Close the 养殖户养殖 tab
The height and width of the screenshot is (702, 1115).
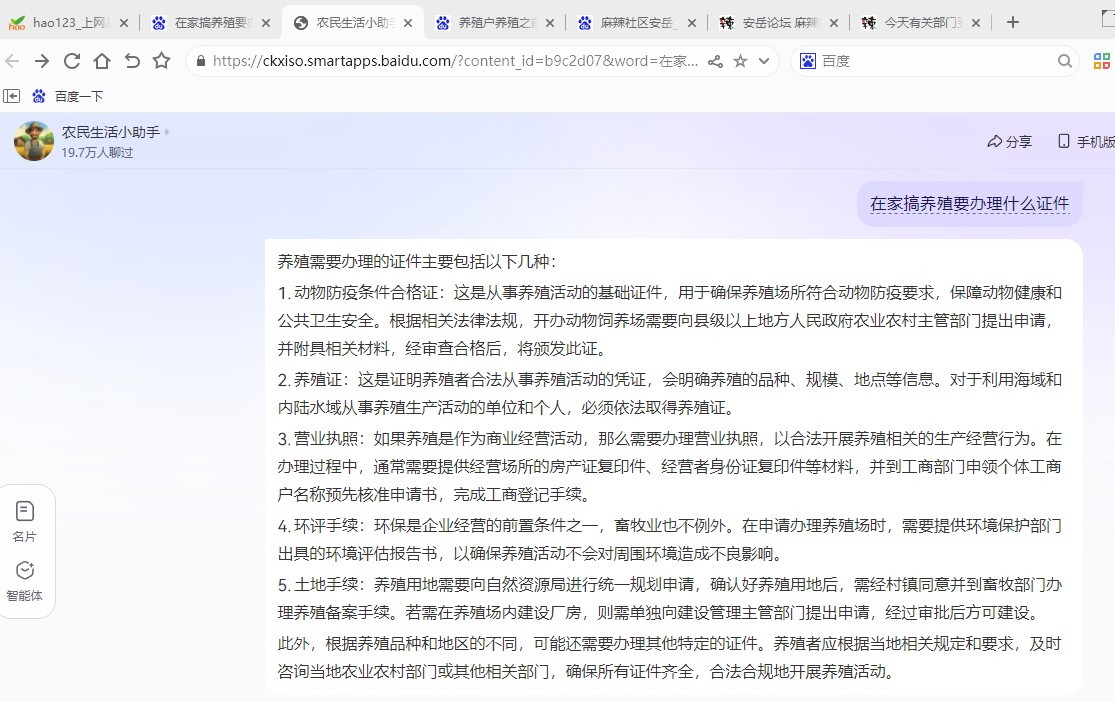pos(549,22)
